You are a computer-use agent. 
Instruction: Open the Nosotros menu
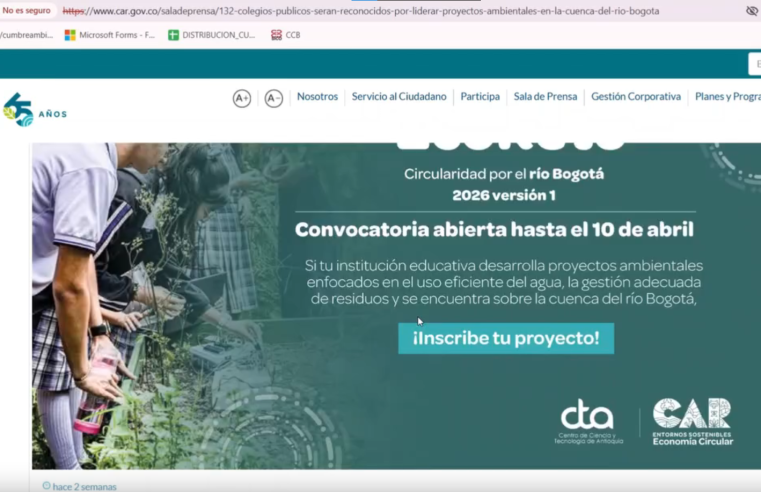(x=317, y=97)
